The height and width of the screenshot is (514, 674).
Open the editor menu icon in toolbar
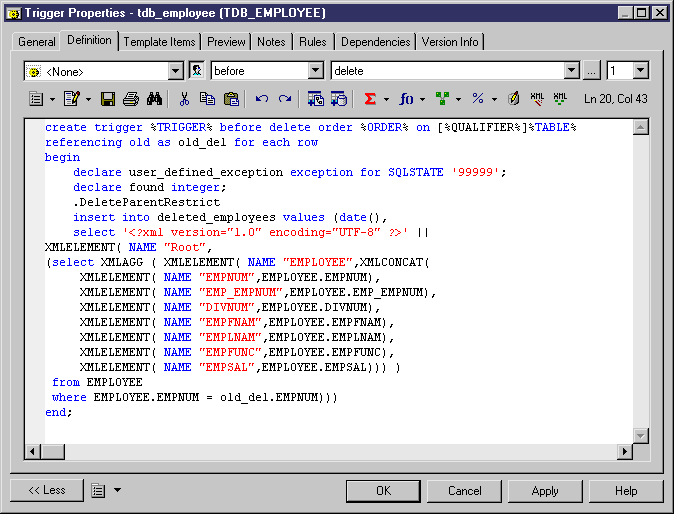point(36,99)
